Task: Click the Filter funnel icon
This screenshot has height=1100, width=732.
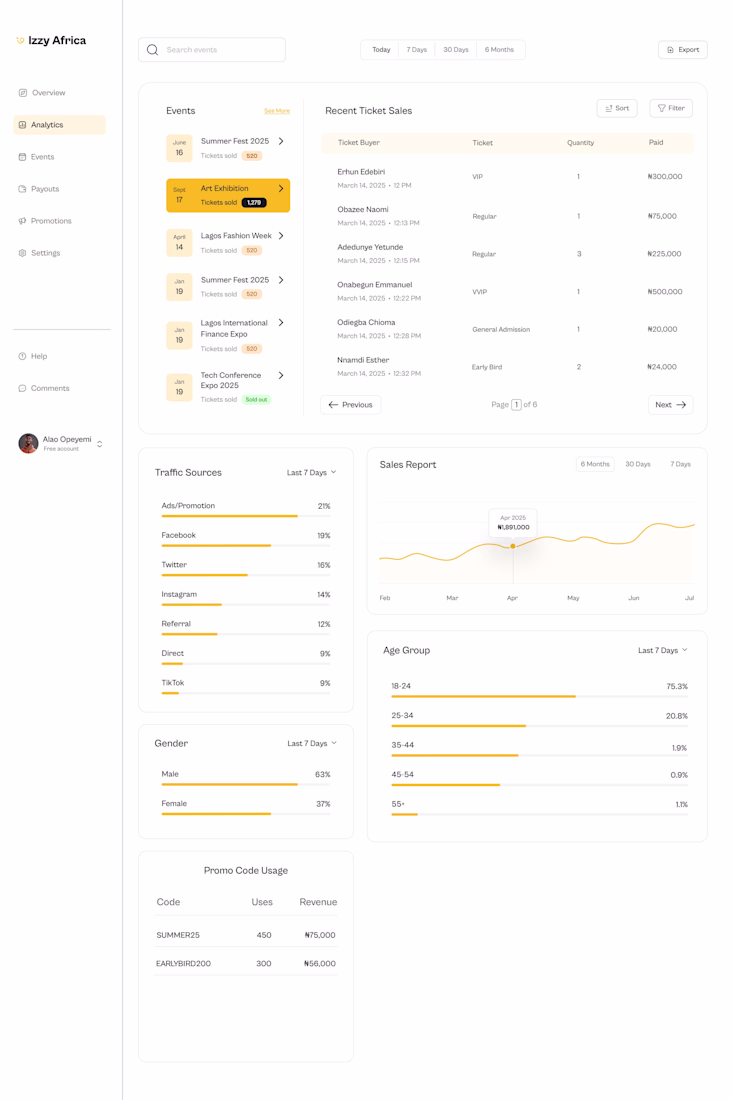Action: coord(661,108)
